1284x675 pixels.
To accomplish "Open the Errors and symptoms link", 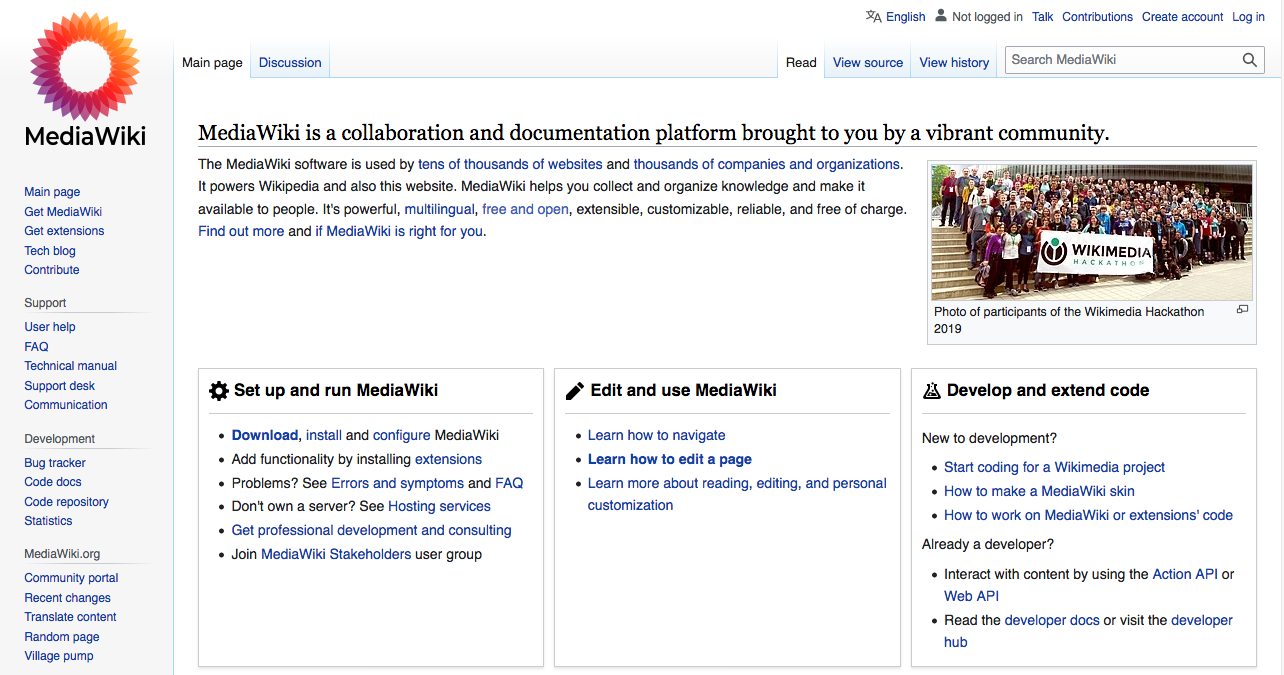I will [x=398, y=483].
